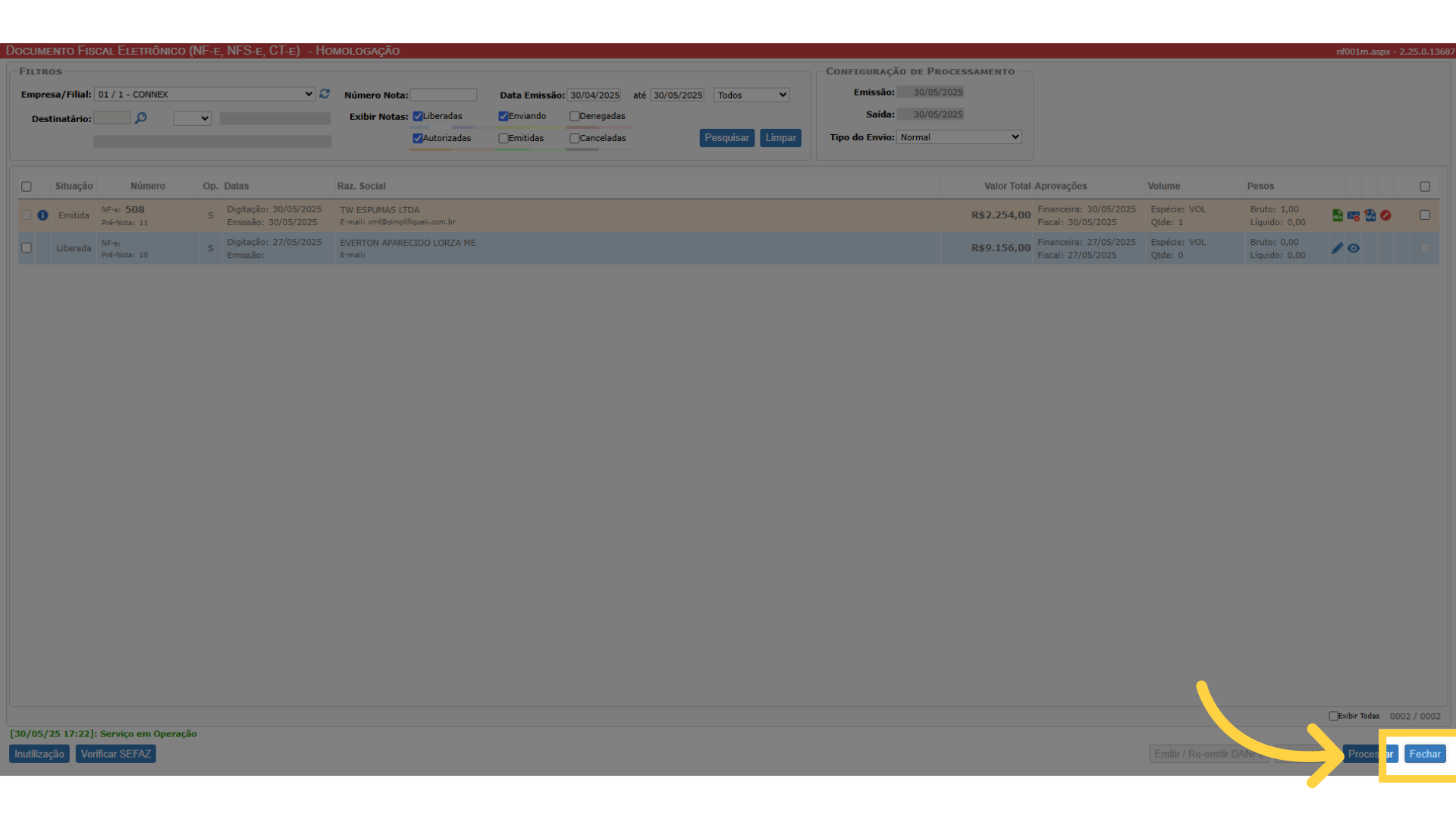Click the Emitir / Re-emitir DANFe button
The height and width of the screenshot is (819, 1456).
point(1209,754)
